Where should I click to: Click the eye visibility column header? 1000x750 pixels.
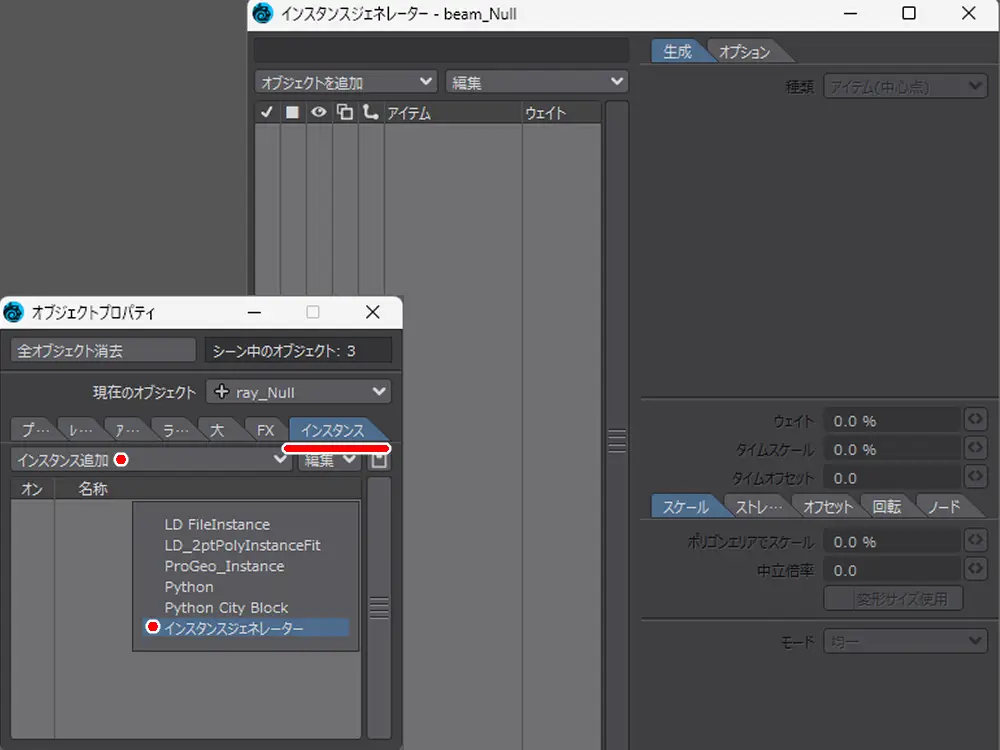point(318,113)
